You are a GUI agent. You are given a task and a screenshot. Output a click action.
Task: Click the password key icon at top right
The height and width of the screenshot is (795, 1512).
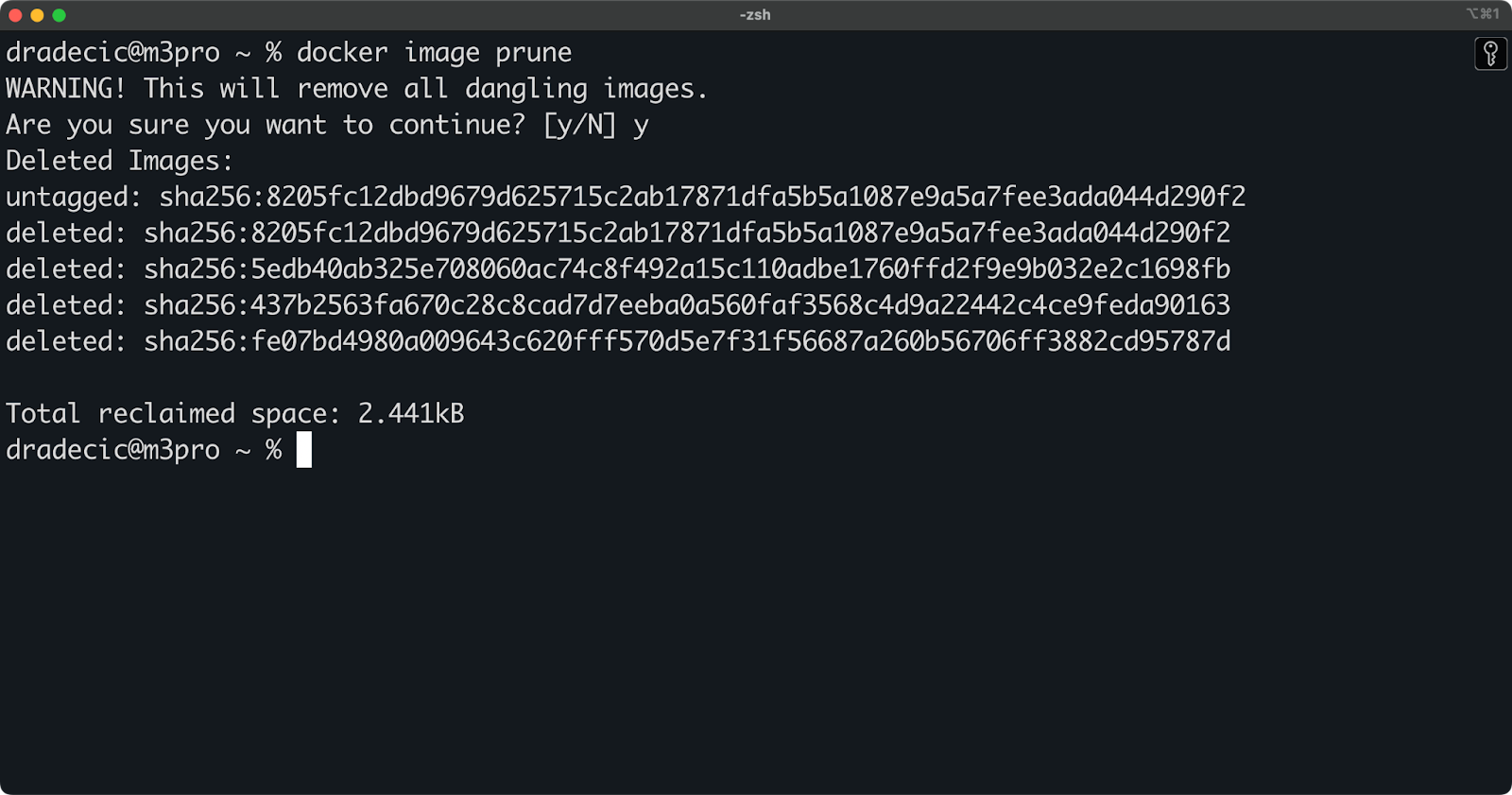tap(1490, 54)
